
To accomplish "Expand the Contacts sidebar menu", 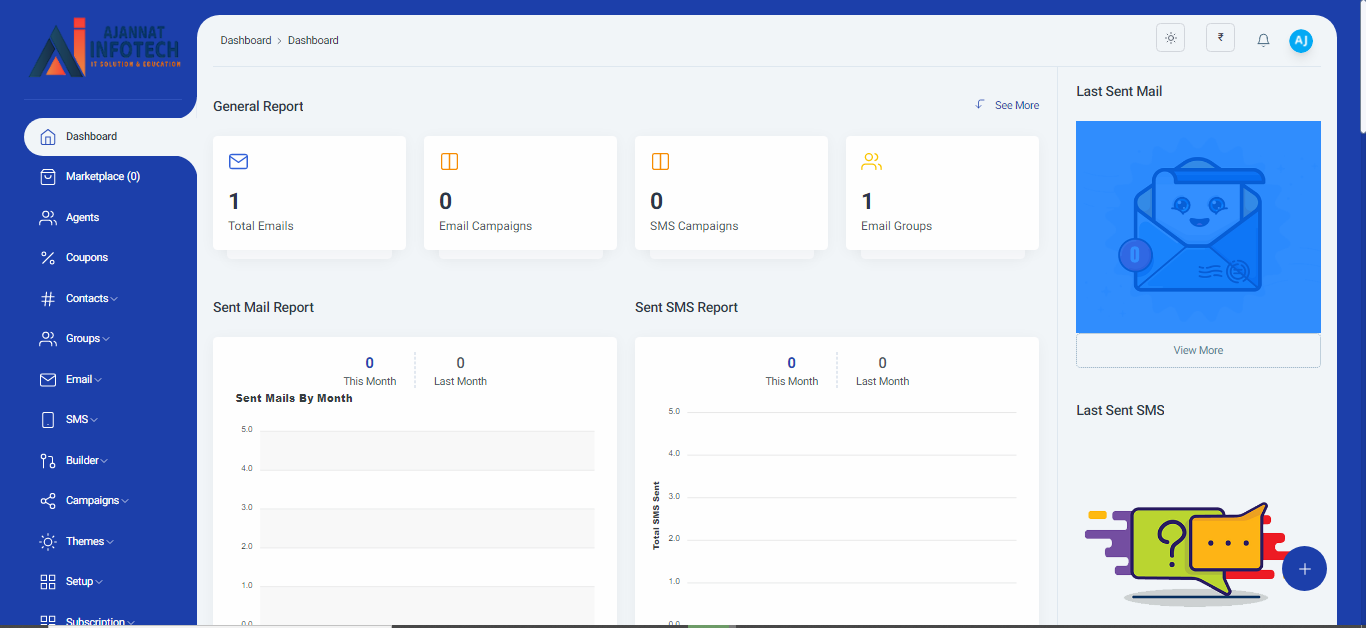I will click(x=91, y=298).
